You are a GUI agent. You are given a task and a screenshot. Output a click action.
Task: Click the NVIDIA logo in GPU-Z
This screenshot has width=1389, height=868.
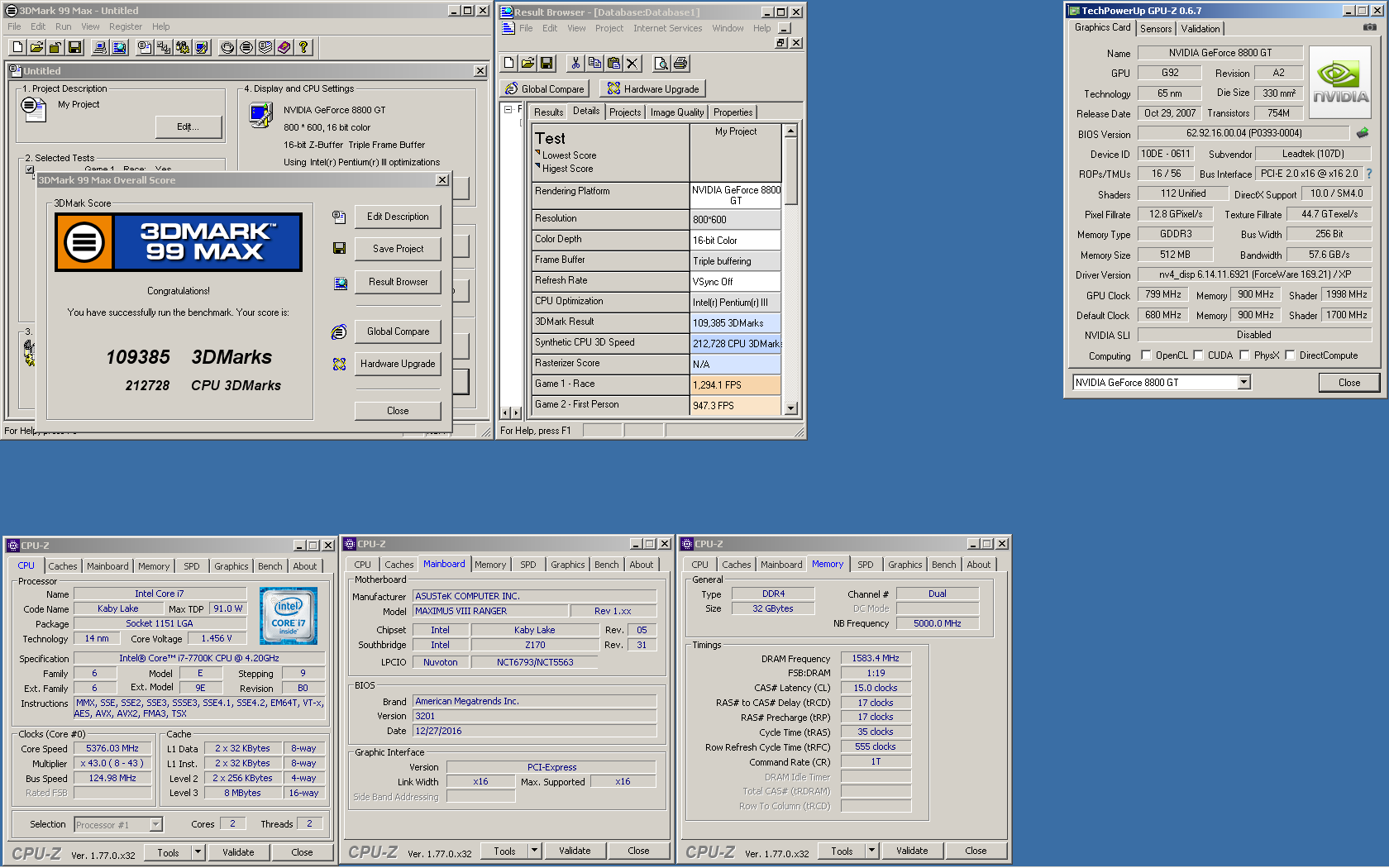click(x=1340, y=83)
